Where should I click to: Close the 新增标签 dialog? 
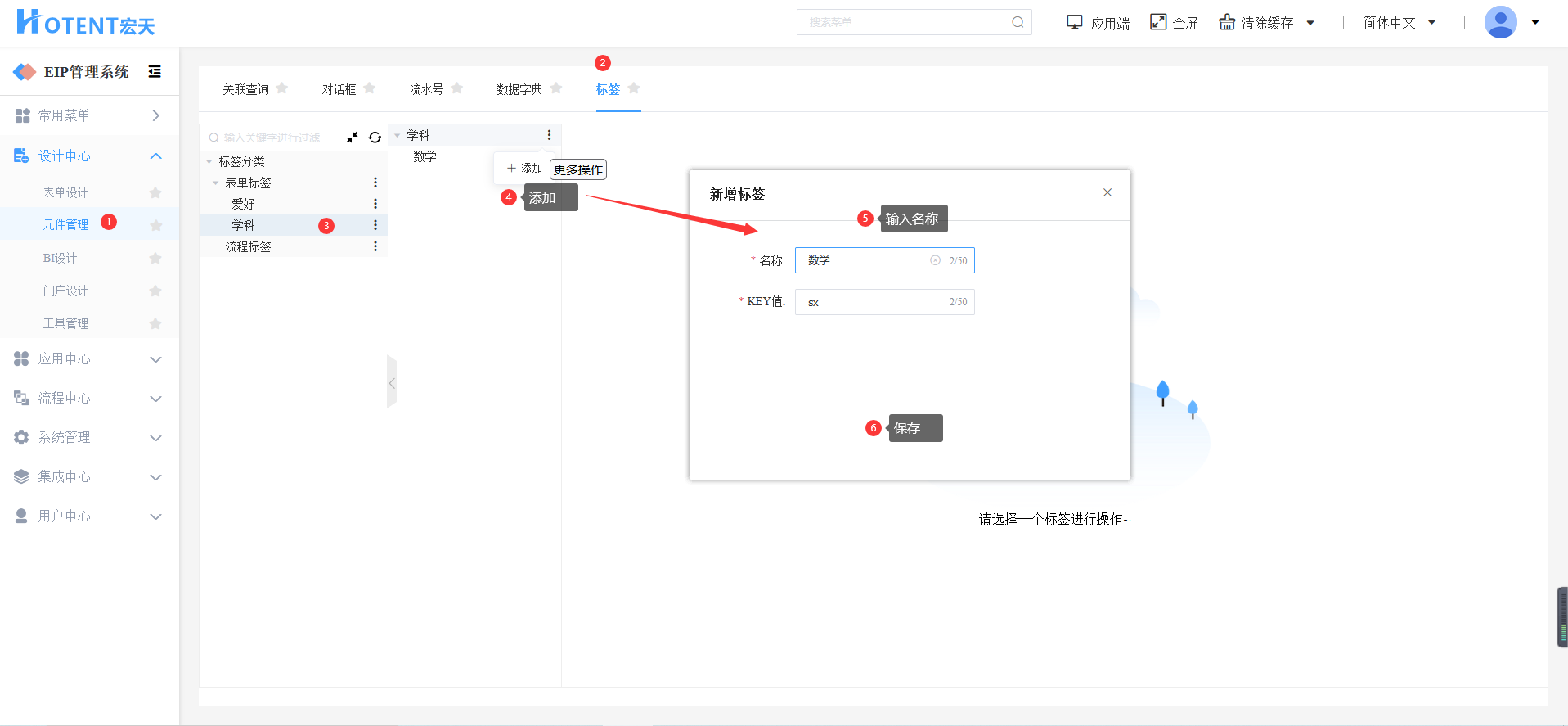click(x=1107, y=192)
